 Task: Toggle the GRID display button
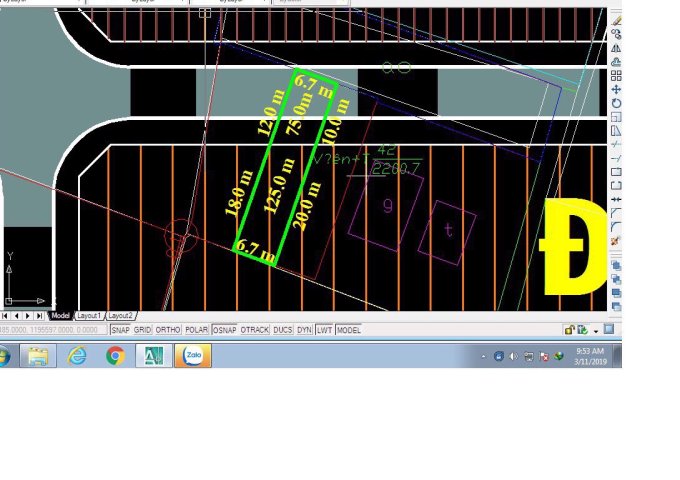(143, 329)
